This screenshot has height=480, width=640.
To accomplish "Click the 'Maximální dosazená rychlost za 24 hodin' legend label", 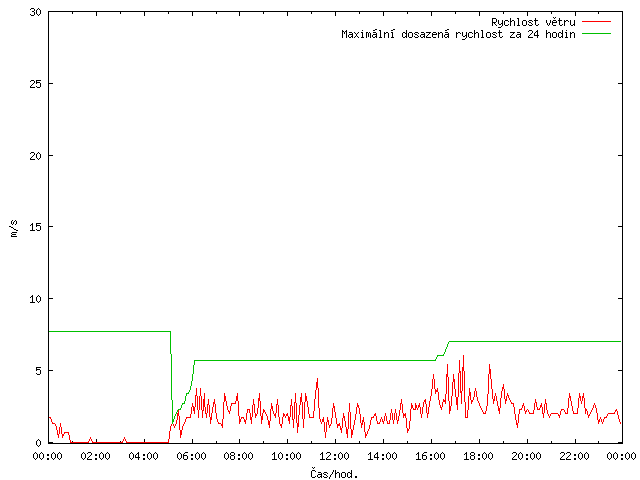I will pyautogui.click(x=458, y=34).
